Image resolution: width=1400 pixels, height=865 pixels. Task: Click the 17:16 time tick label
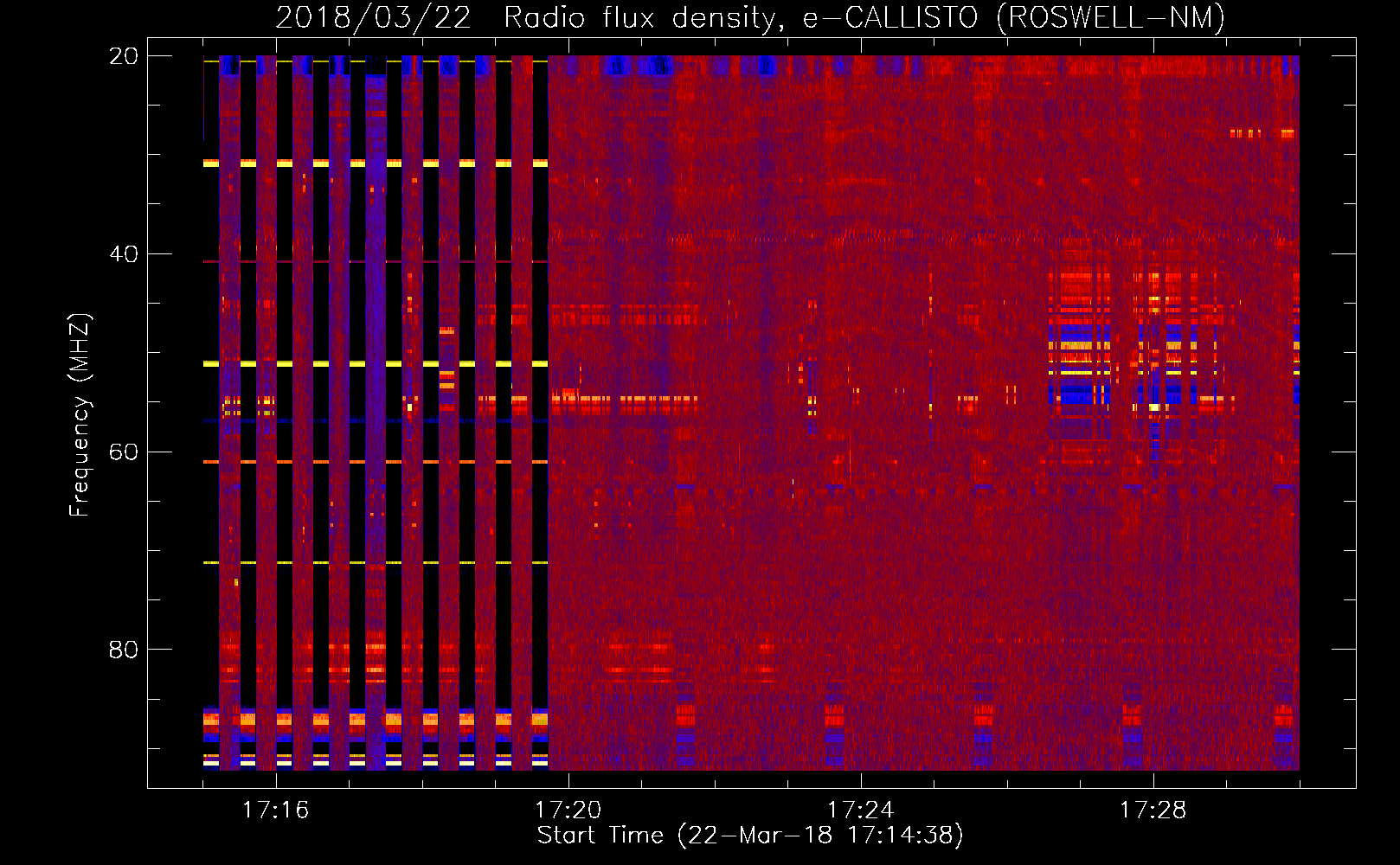point(275,811)
